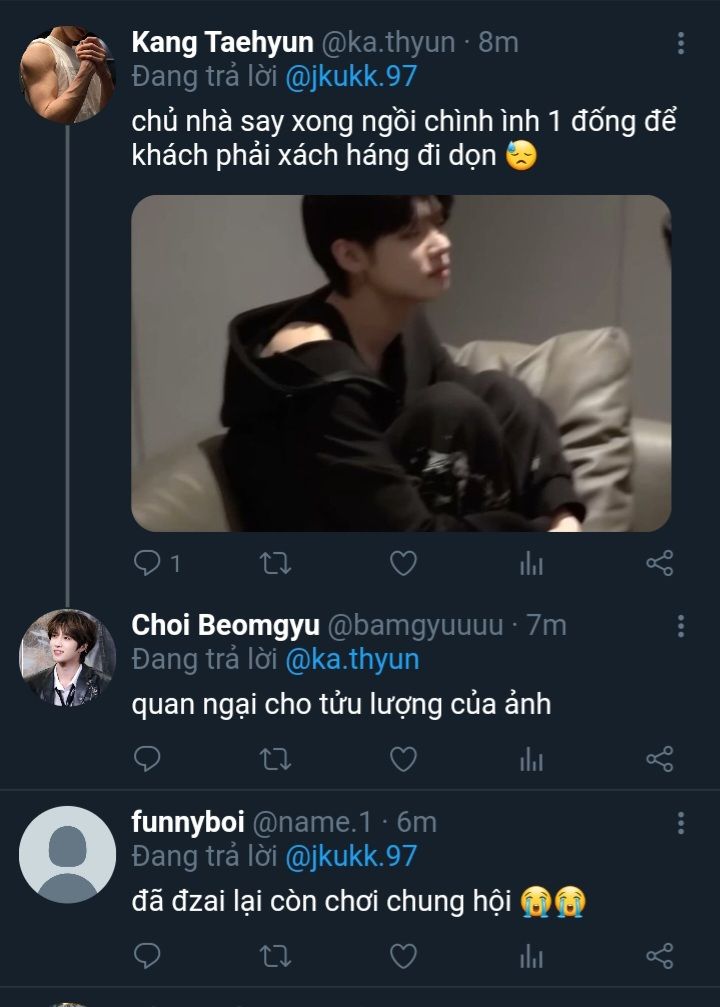720x1007 pixels.
Task: Open Kang Taehyun's profile name
Action: pos(223,42)
